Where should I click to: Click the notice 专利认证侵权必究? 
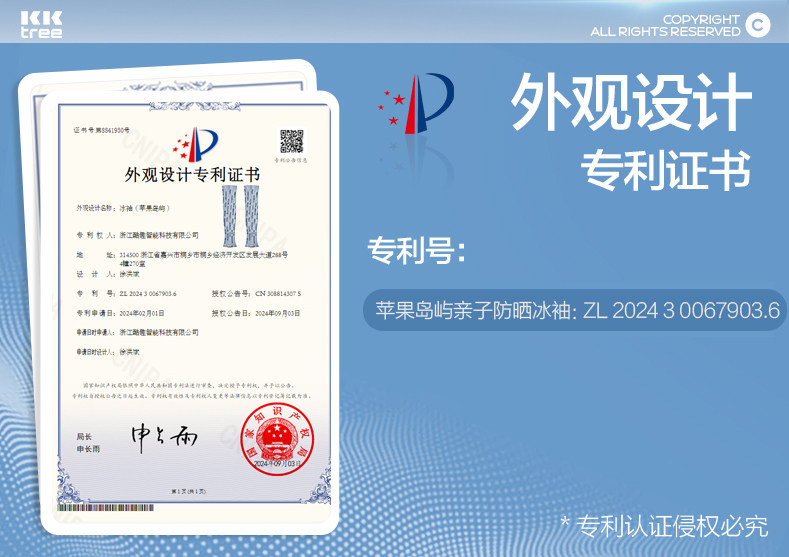(x=664, y=526)
